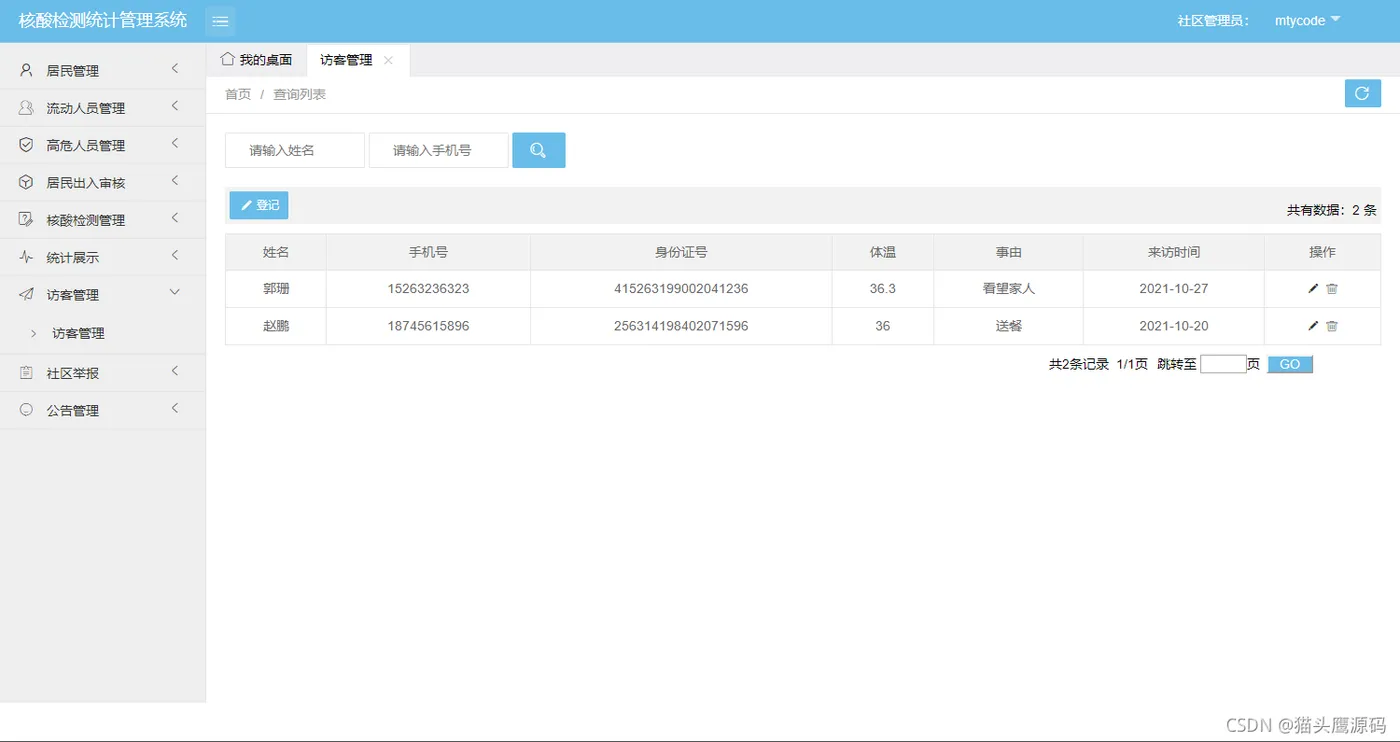Image resolution: width=1400 pixels, height=742 pixels.
Task: Expand the 统计展示 menu chevron
Action: tap(175, 256)
